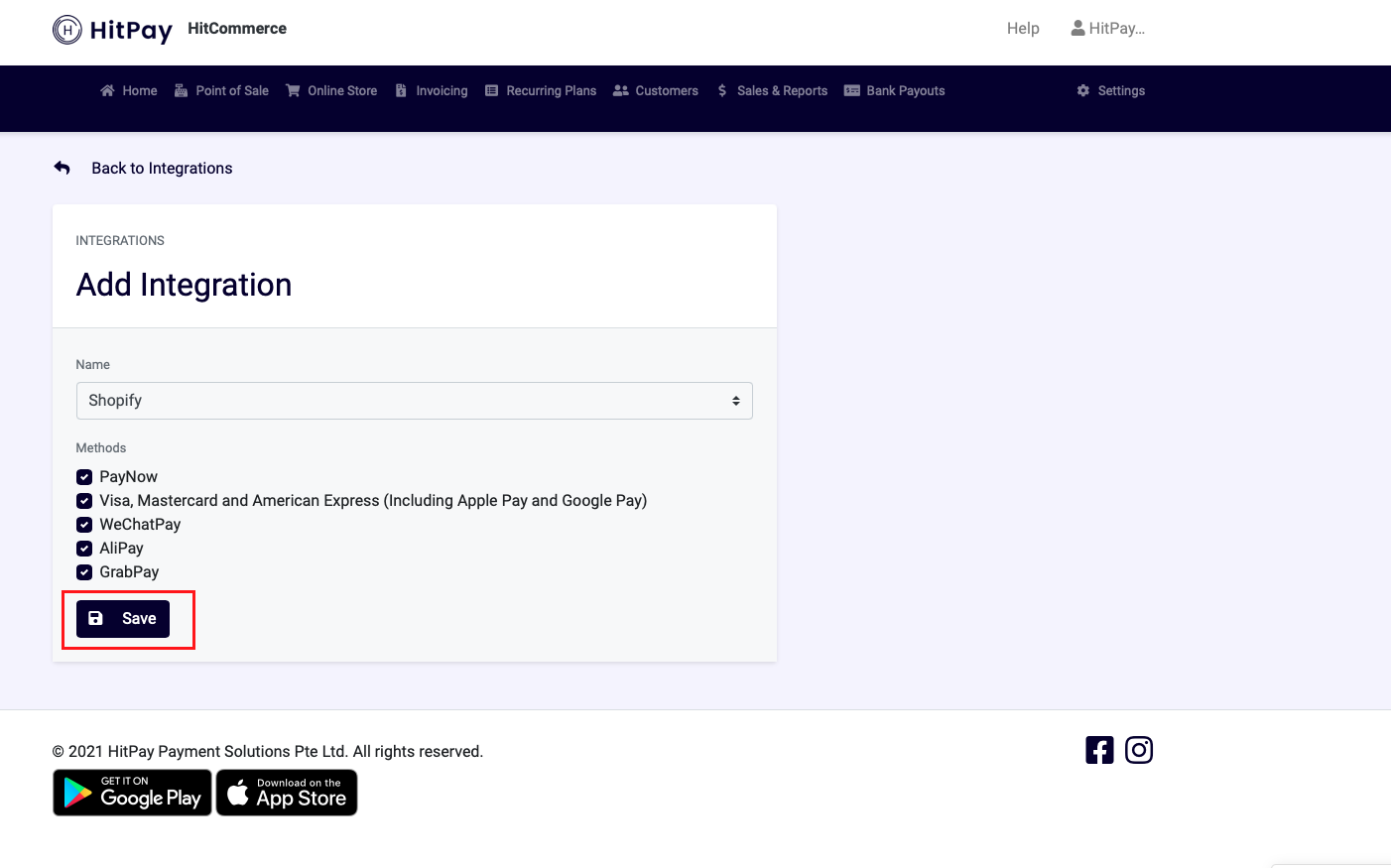Click Download on the App Store badge
This screenshot has height=868, width=1391.
coord(287,793)
